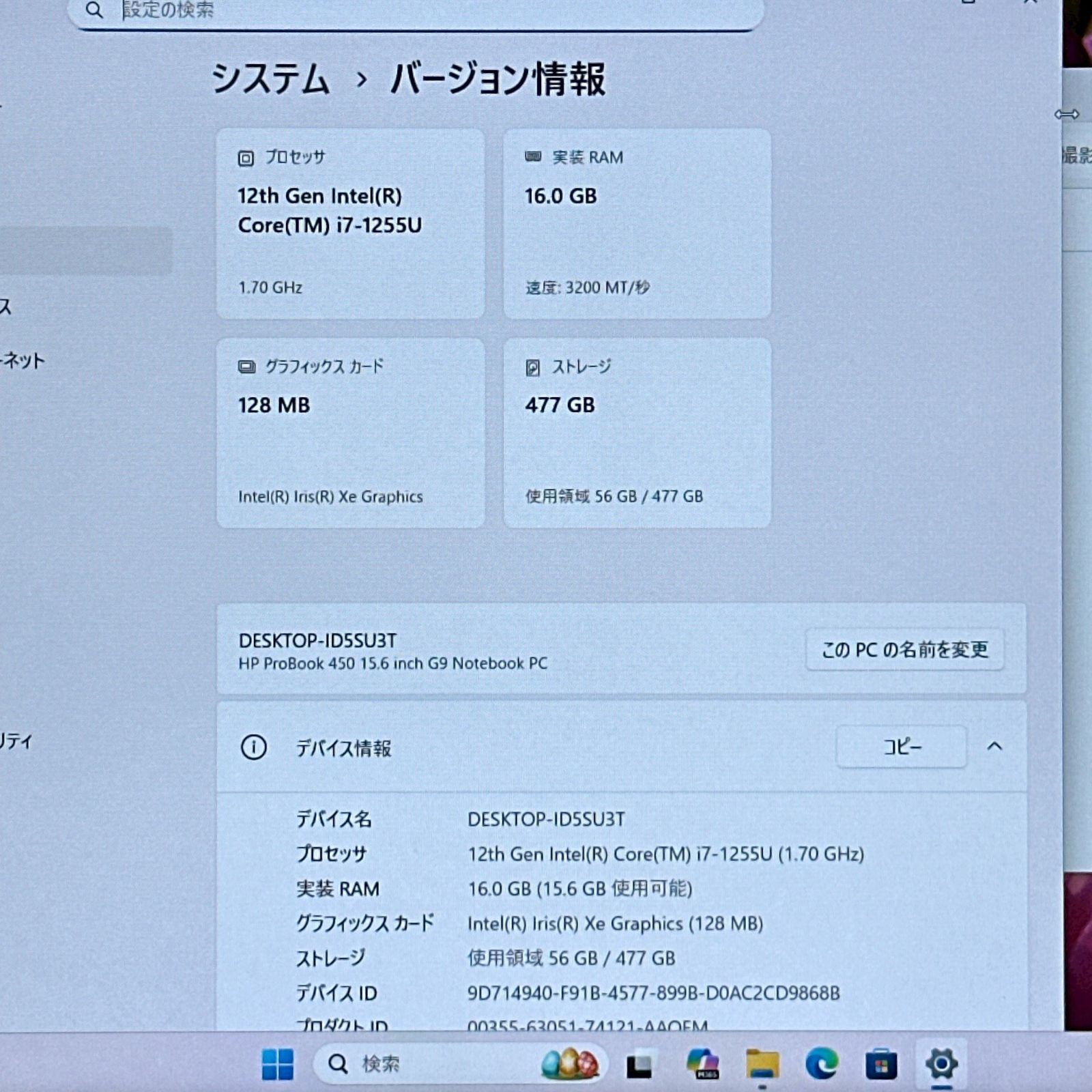Select device name value in デバイス名 row

click(x=546, y=819)
